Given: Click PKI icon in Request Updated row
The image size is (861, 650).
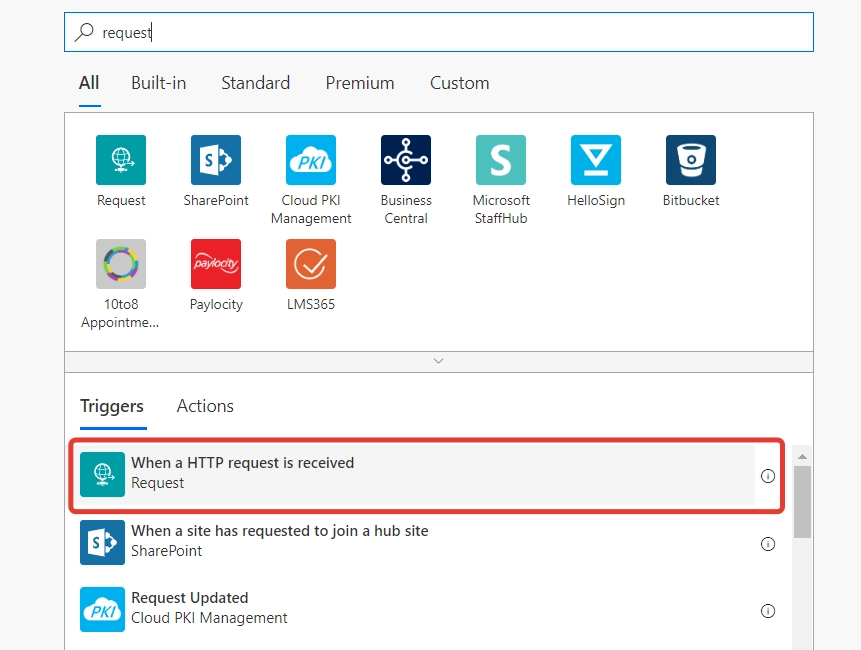Looking at the screenshot, I should point(102,609).
